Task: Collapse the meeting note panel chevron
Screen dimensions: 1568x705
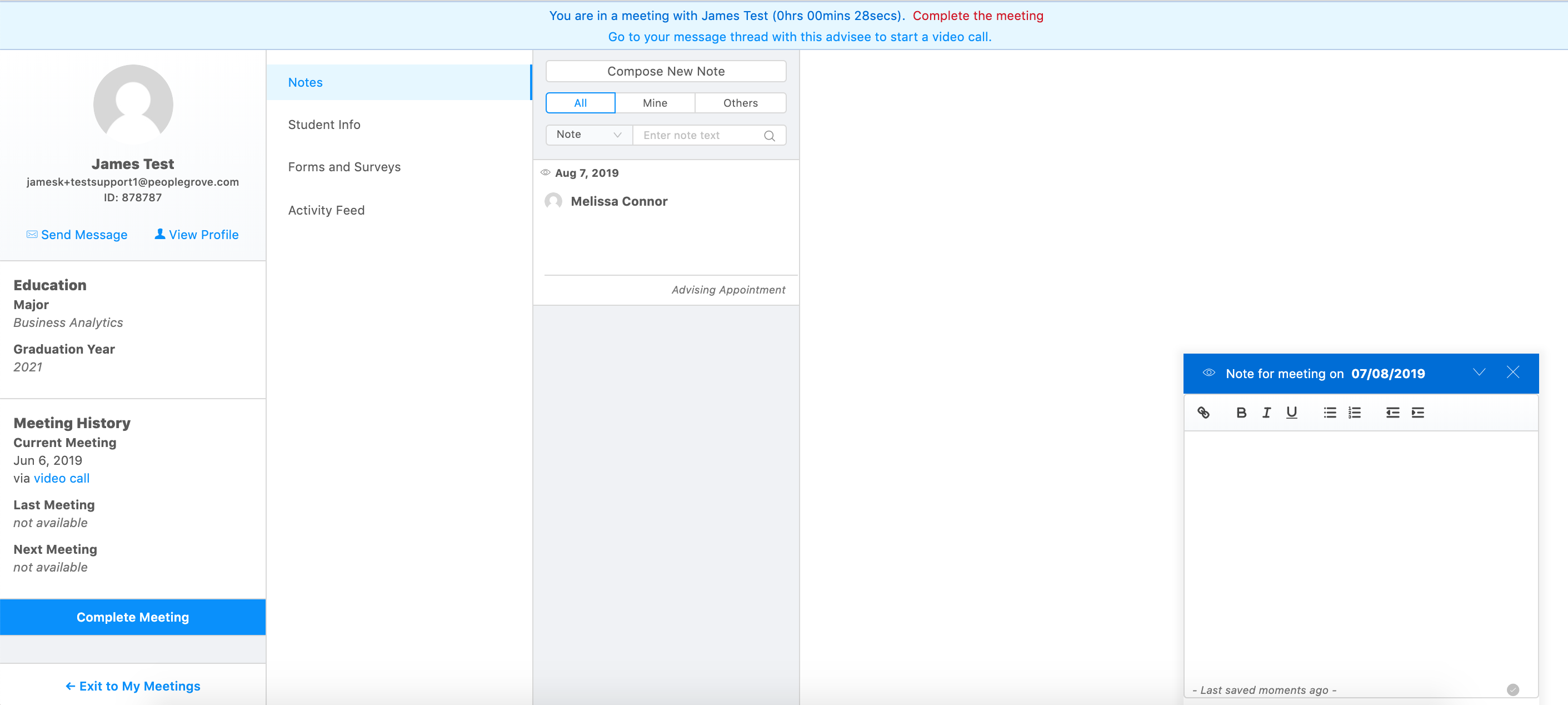Action: (1479, 373)
